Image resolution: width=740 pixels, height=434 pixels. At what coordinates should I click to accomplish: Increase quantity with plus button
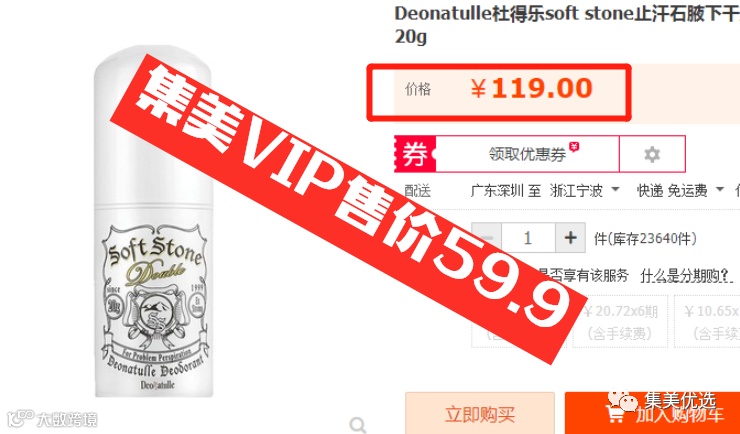(x=571, y=237)
